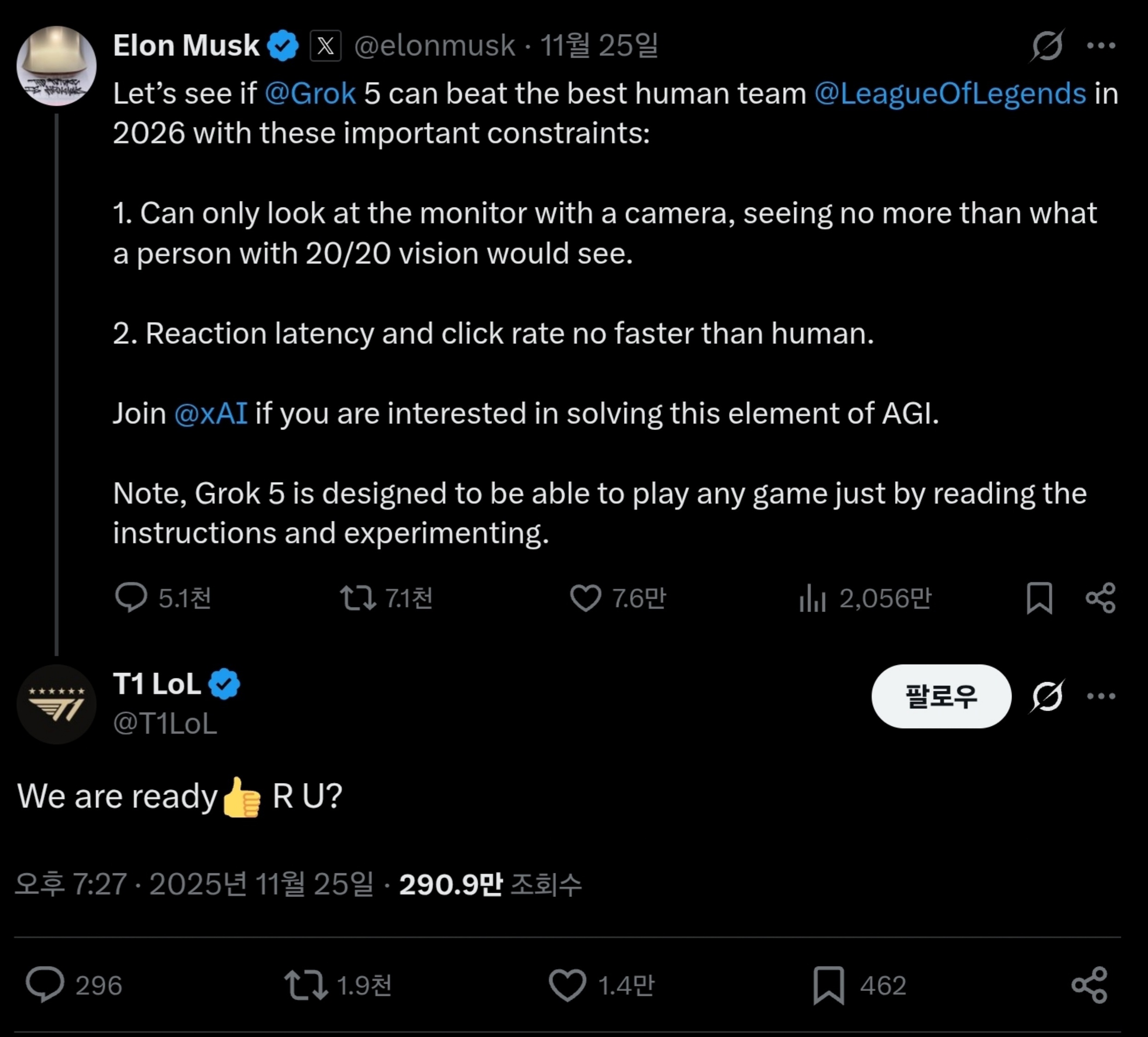Viewport: 1148px width, 1037px height.
Task: Repost T1 LoL's reply
Action: 306,985
